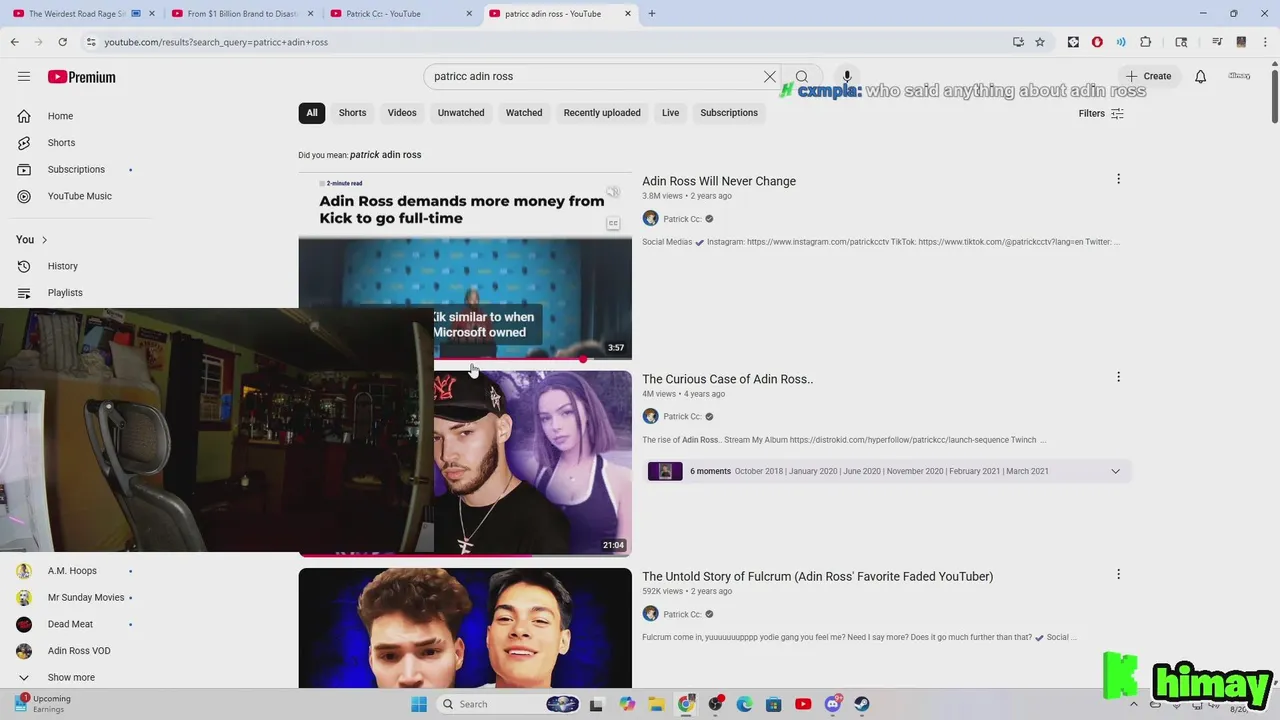The image size is (1280, 720).
Task: Open the search Filters panel
Action: 1101,113
